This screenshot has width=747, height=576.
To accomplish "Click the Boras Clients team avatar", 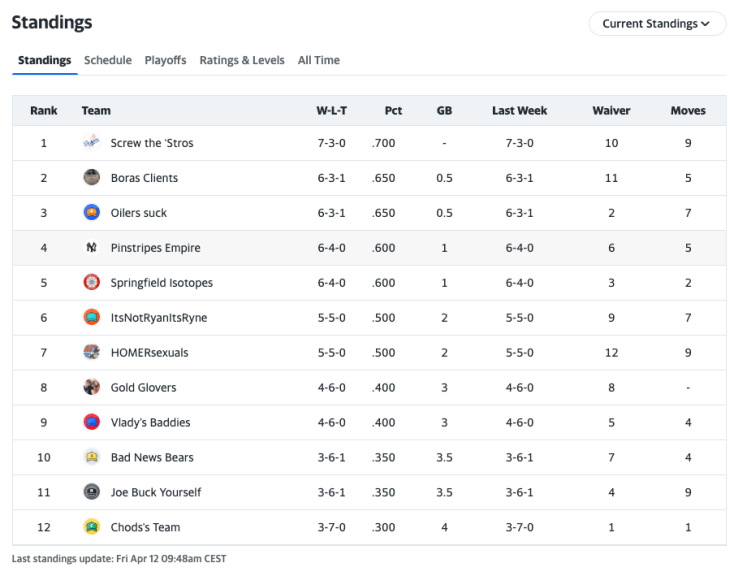I will tap(91, 178).
